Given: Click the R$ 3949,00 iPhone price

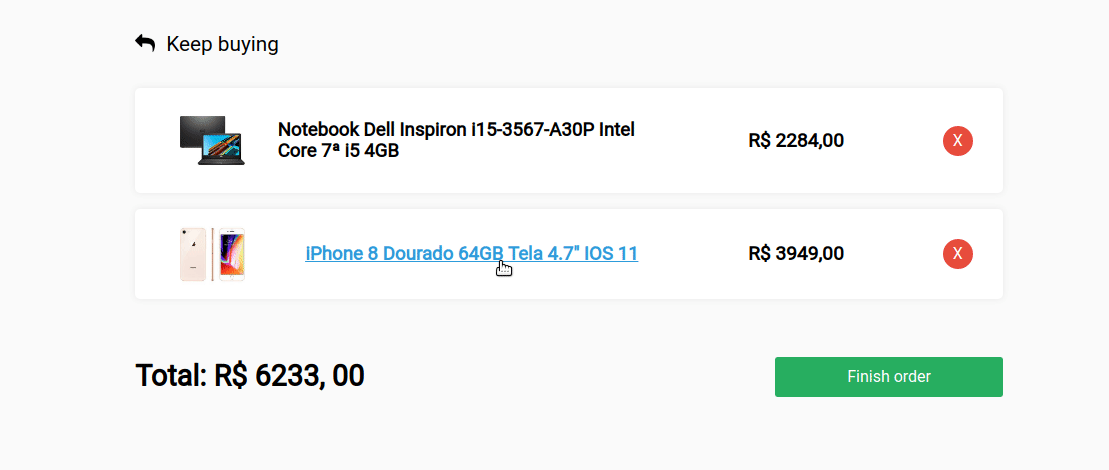Looking at the screenshot, I should [795, 254].
